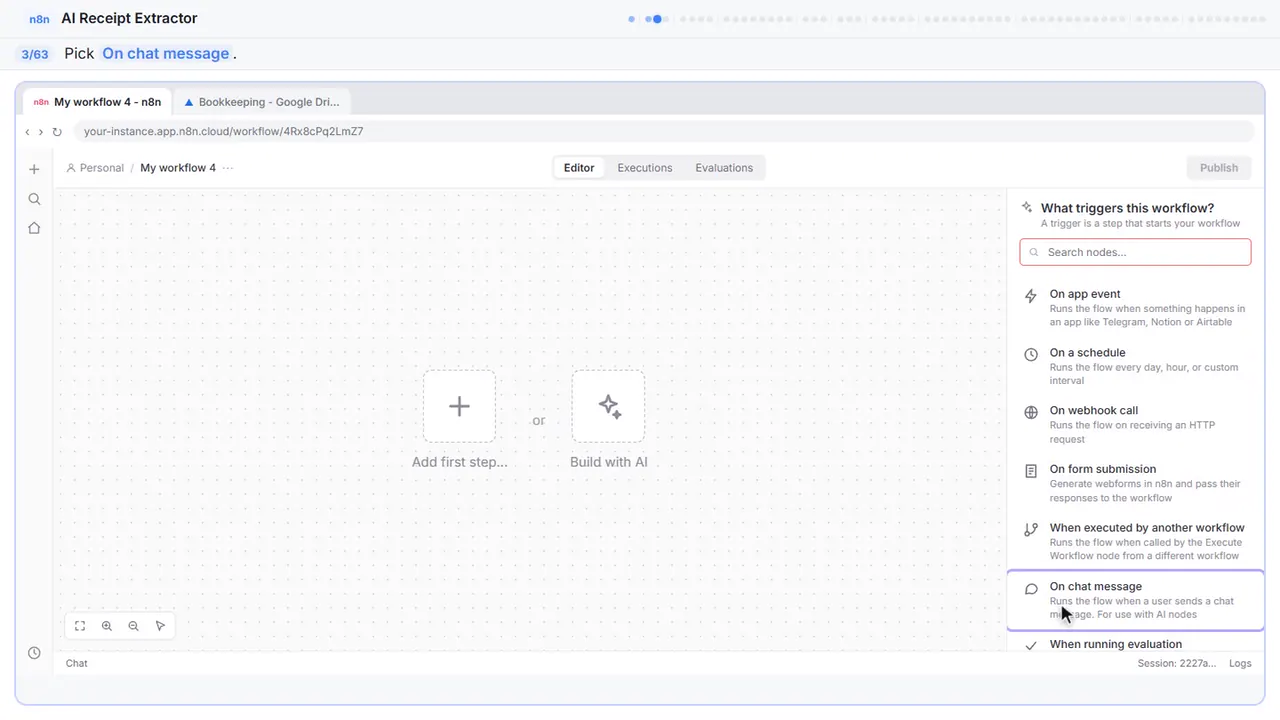This screenshot has height=720, width=1280.
Task: Click the Add first step plus box
Action: pyautogui.click(x=459, y=406)
